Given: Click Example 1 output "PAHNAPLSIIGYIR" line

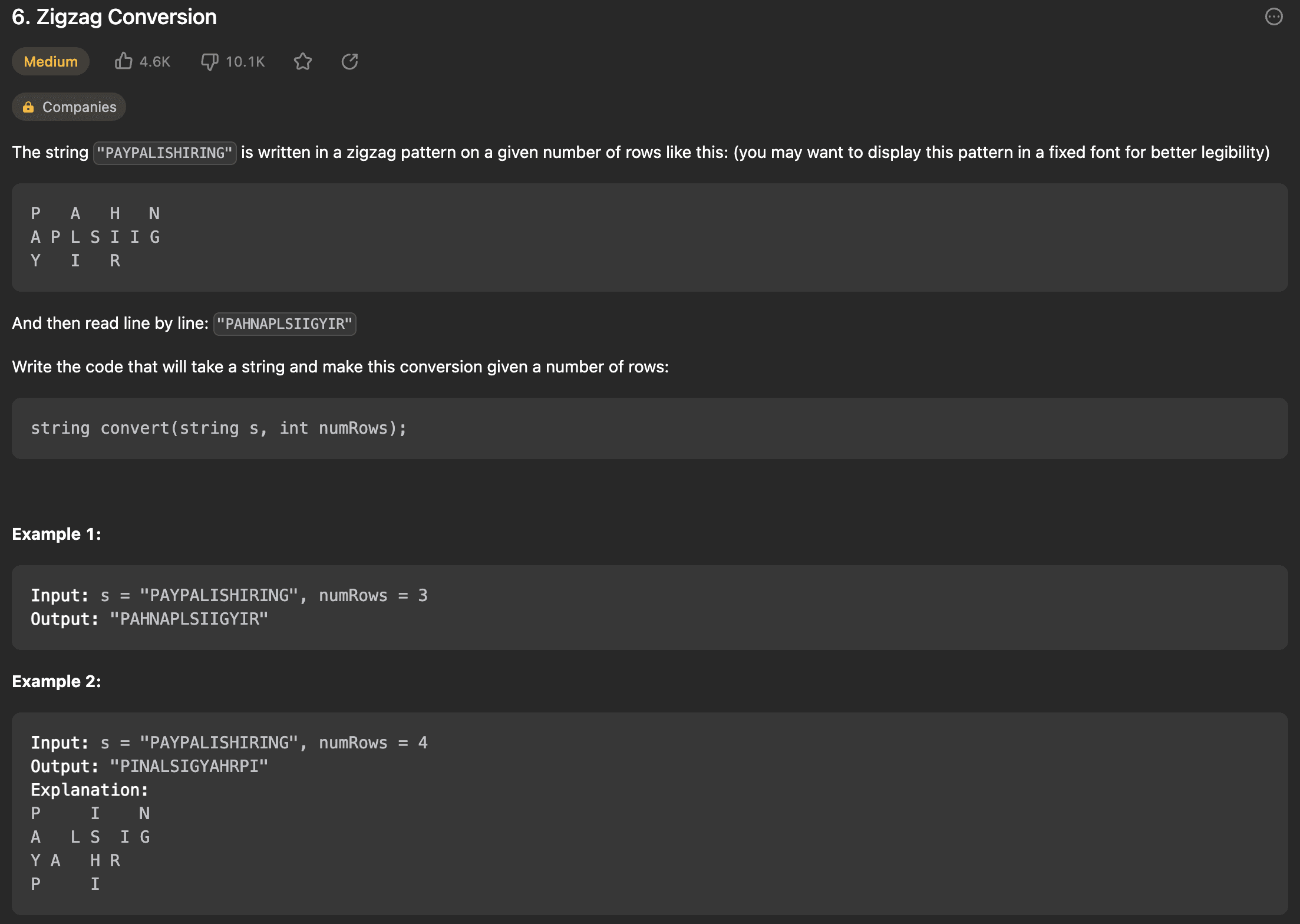Looking at the screenshot, I should pos(150,619).
